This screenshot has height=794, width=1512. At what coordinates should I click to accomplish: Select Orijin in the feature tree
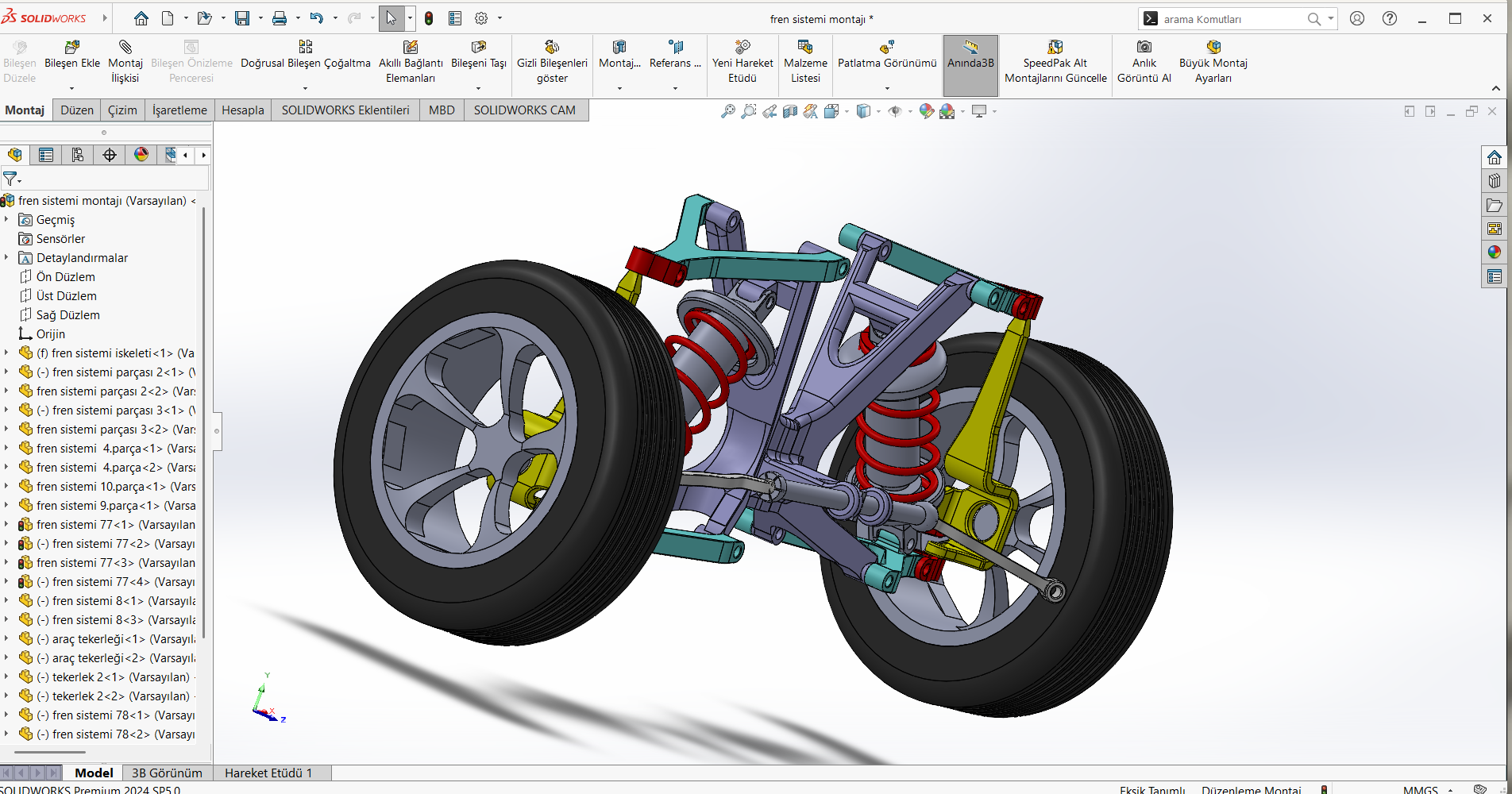point(51,333)
